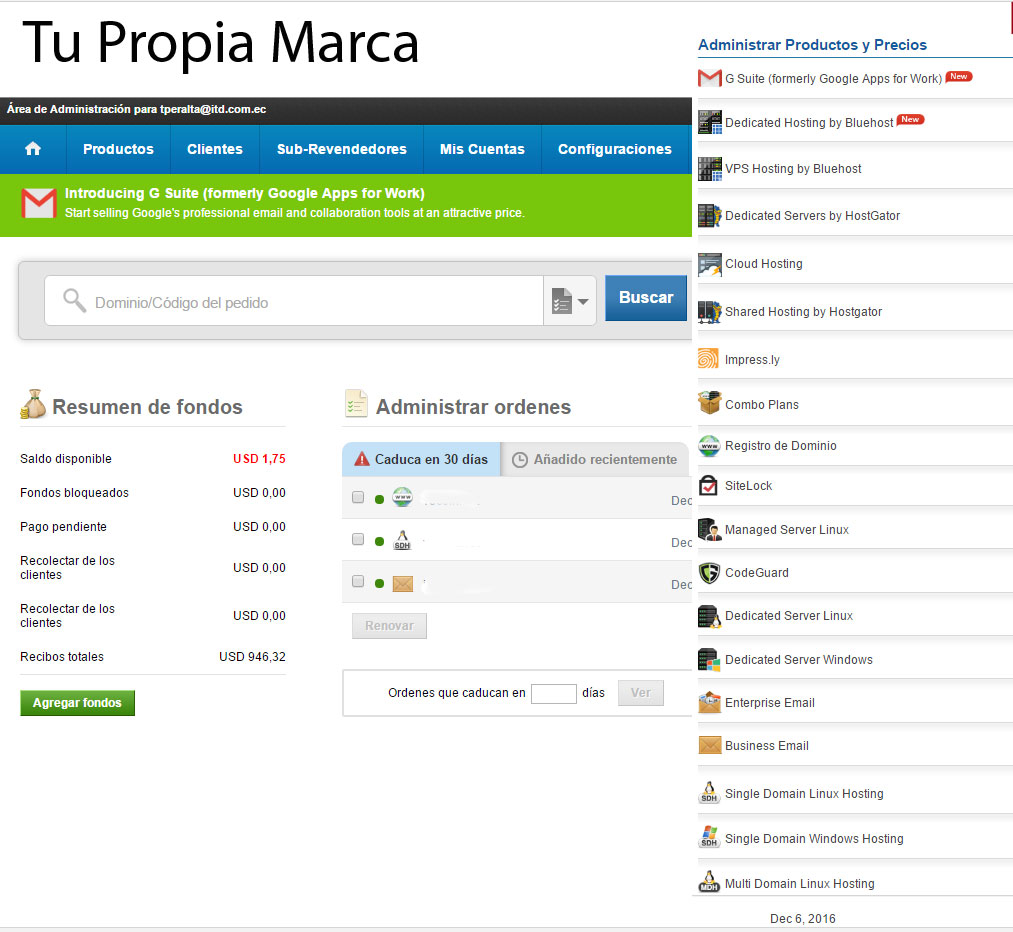The height and width of the screenshot is (932, 1013).
Task: Open the Sub-Revendedores menu
Action: click(342, 149)
